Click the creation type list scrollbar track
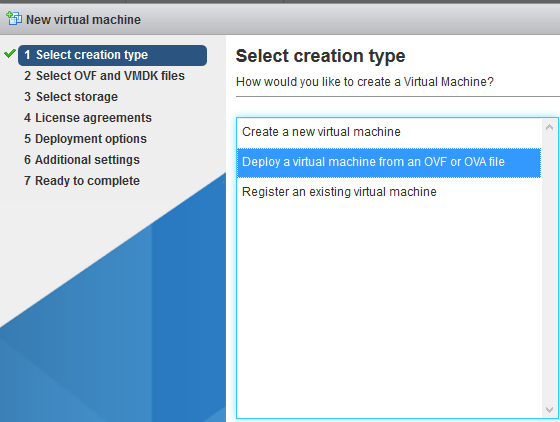Image resolution: width=560 pixels, height=422 pixels. pos(550,268)
